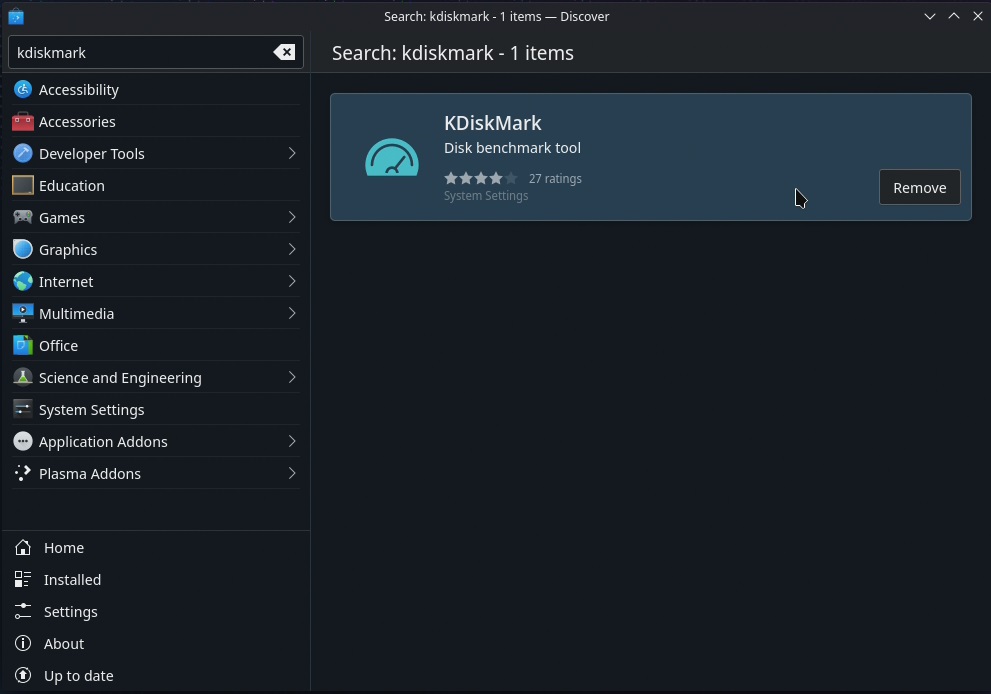Click the Up to date status icon
This screenshot has width=991, height=694.
pyautogui.click(x=23, y=675)
